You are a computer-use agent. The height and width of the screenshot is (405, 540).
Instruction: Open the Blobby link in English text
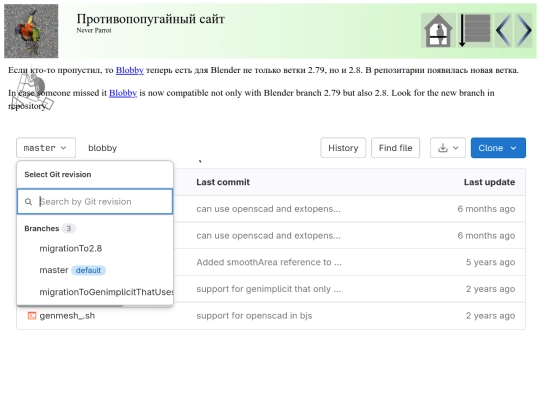pos(123,93)
